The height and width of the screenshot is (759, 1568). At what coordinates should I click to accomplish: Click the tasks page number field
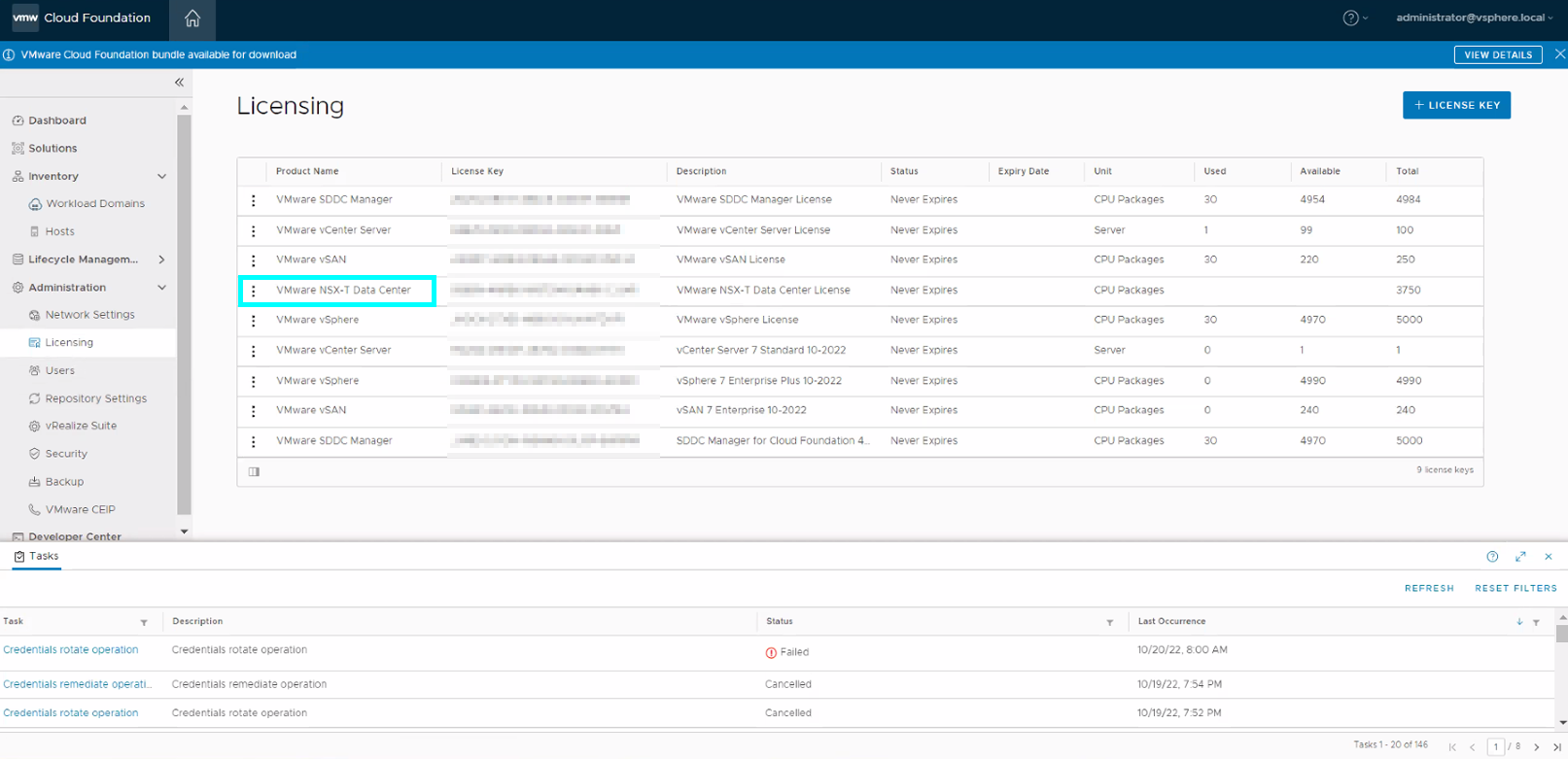click(1495, 746)
